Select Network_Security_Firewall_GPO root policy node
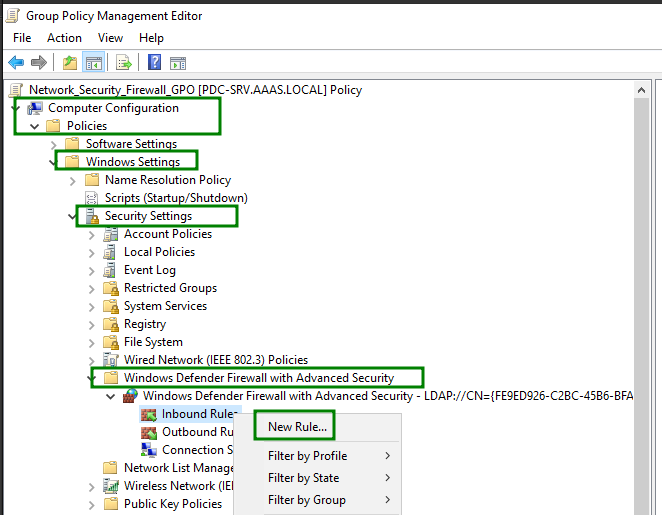The width and height of the screenshot is (662, 515). point(195,90)
